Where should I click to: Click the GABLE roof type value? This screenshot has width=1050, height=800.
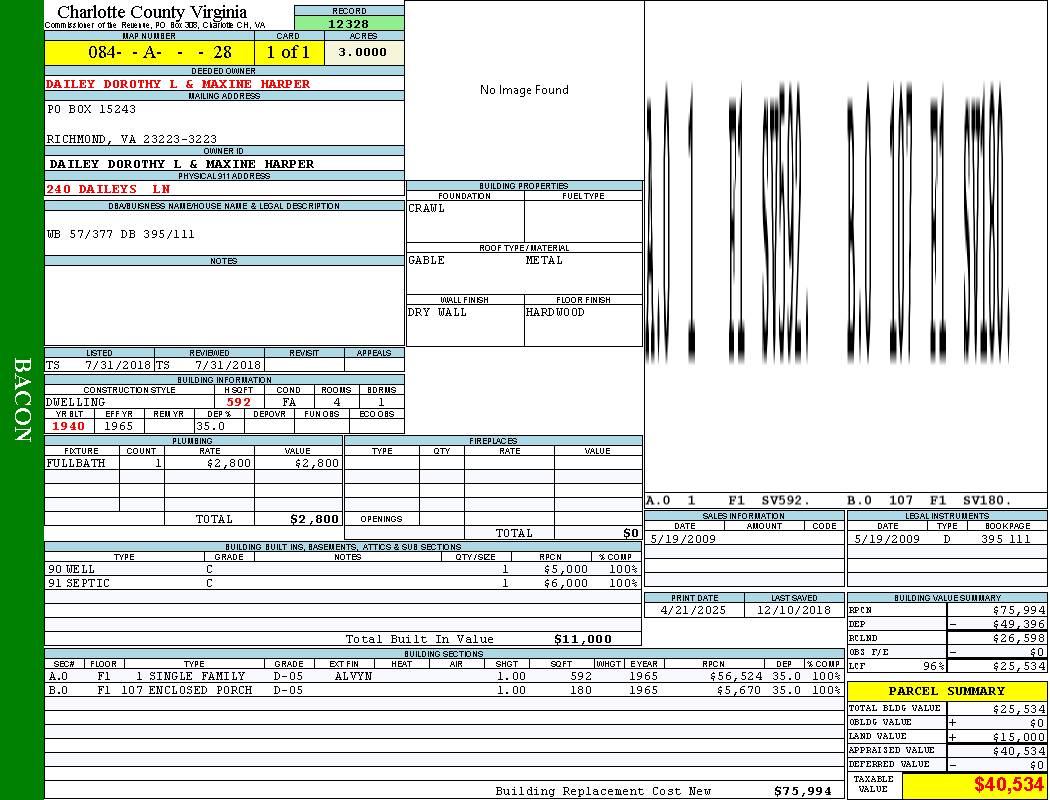427,260
